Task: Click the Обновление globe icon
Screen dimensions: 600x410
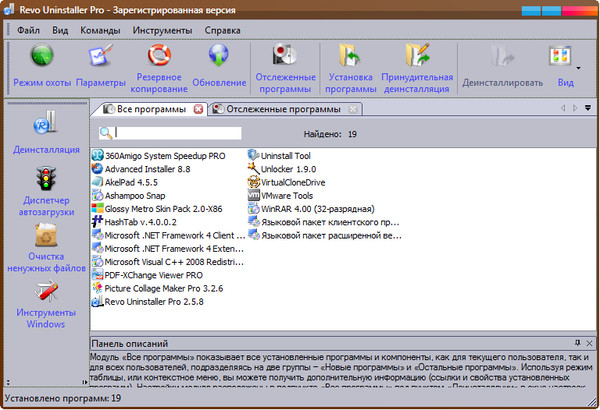Action: tap(218, 57)
